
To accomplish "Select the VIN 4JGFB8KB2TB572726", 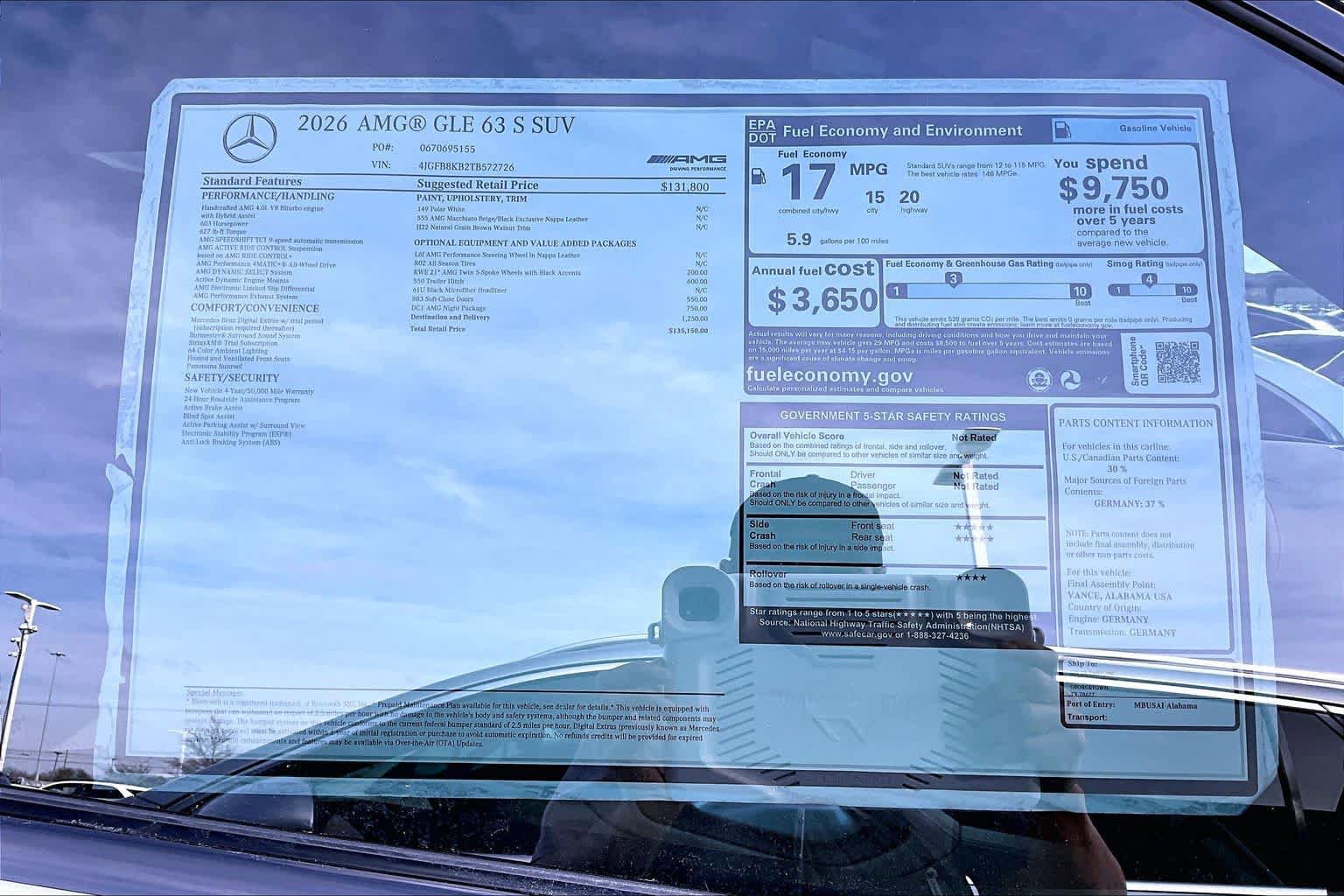I will (466, 166).
